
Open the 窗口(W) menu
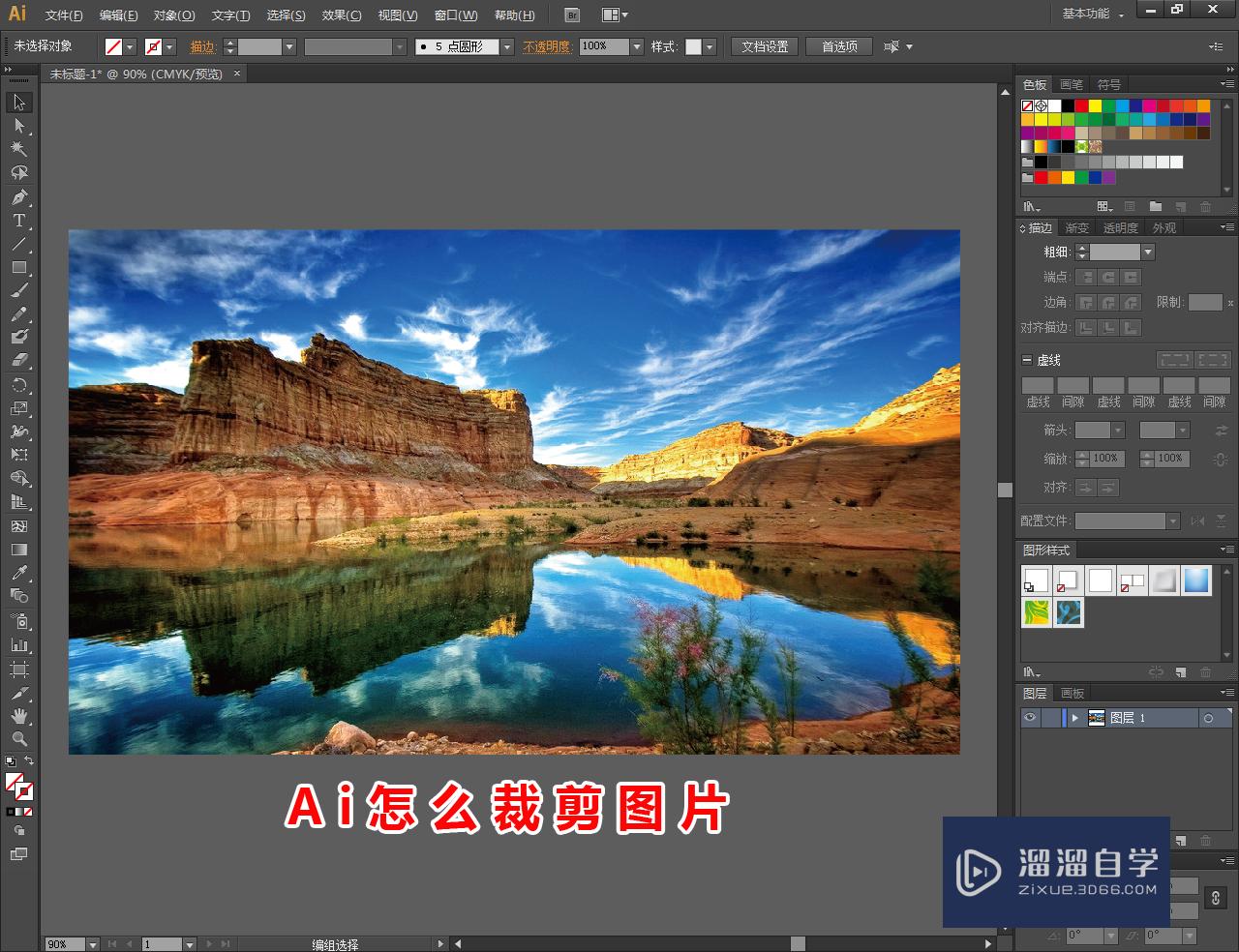[456, 15]
